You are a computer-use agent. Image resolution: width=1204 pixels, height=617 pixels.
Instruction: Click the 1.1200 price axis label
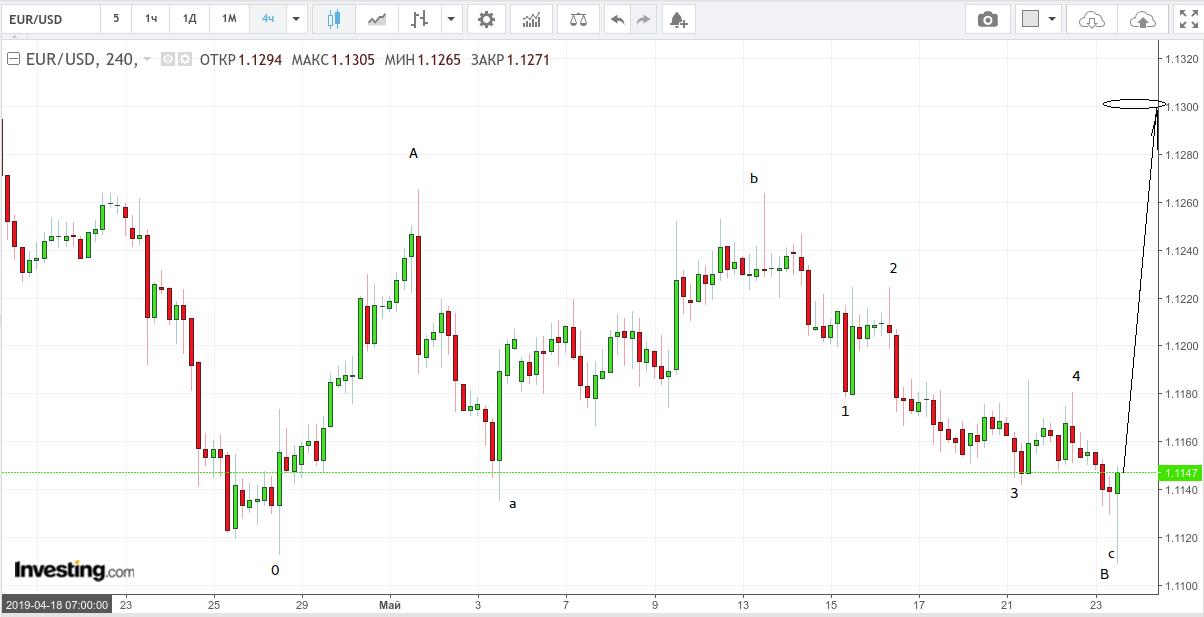click(x=1180, y=346)
